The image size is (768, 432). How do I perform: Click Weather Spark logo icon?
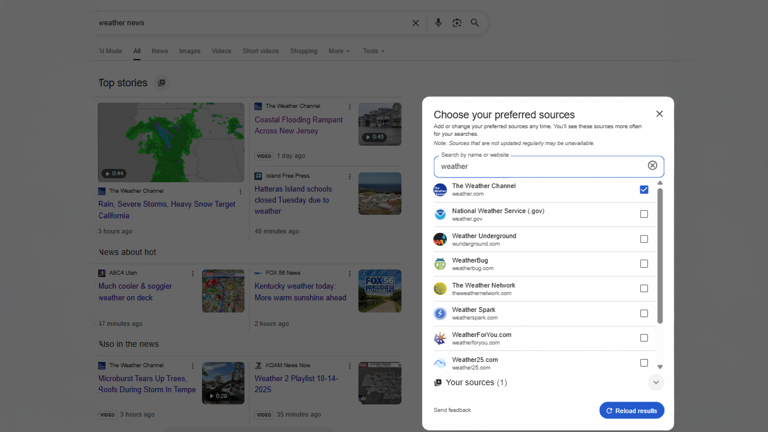[440, 313]
